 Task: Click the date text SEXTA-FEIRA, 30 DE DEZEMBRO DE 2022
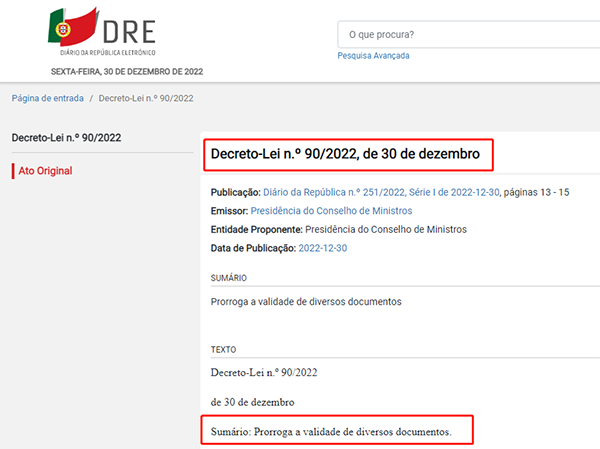[127, 72]
